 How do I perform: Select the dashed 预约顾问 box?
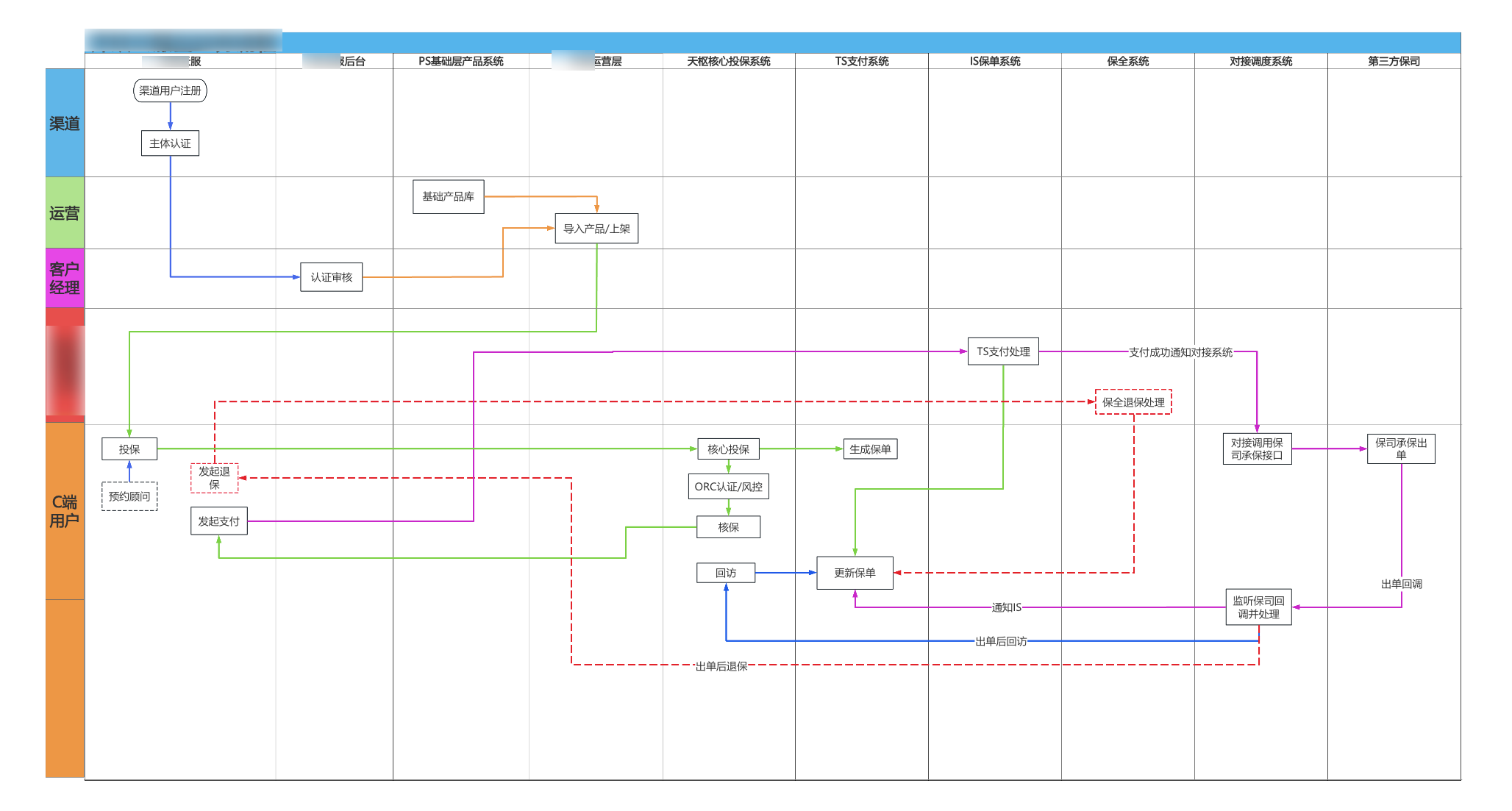click(x=129, y=496)
